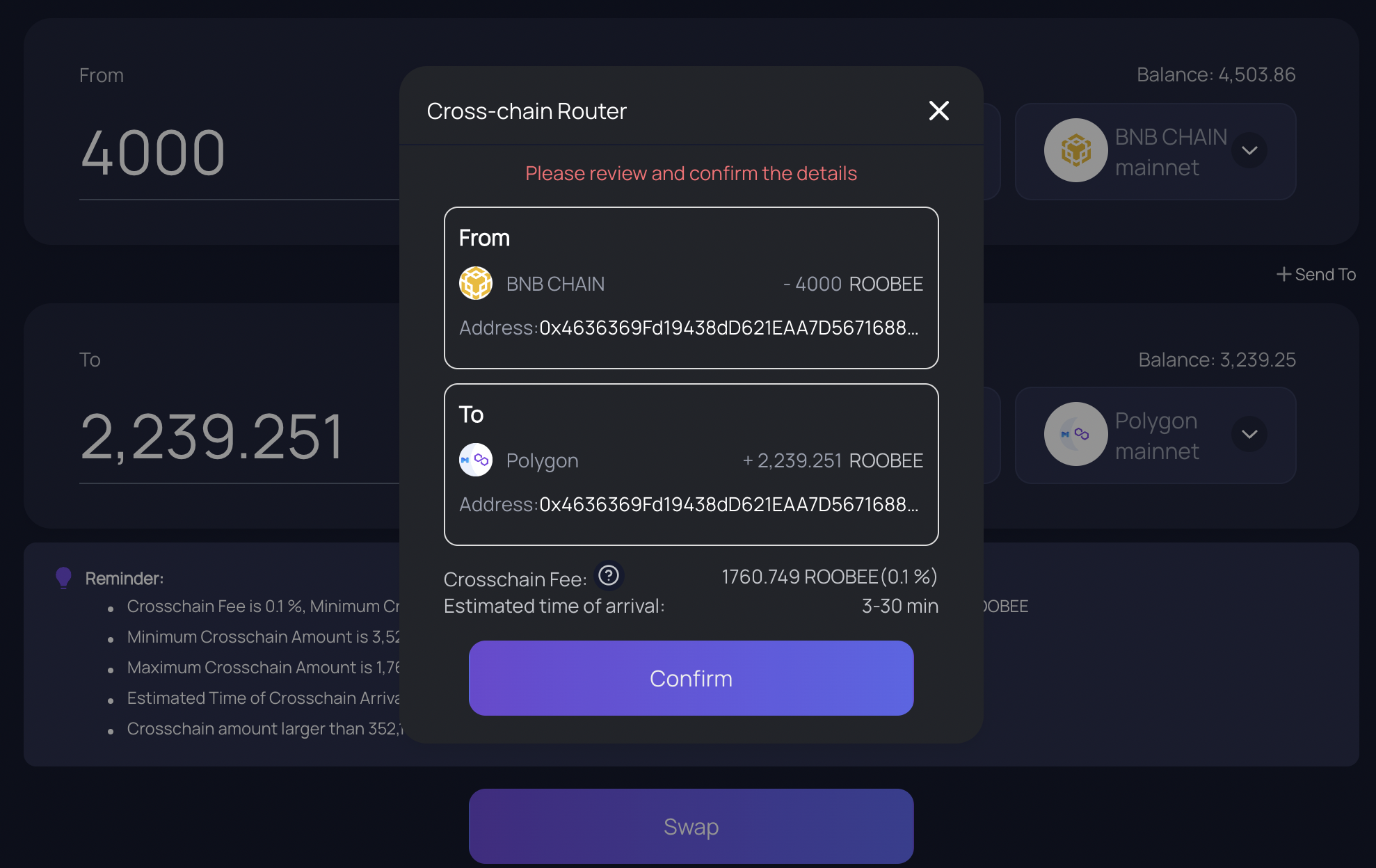The height and width of the screenshot is (868, 1376).
Task: Confirm the cross-chain transfer
Action: (691, 678)
